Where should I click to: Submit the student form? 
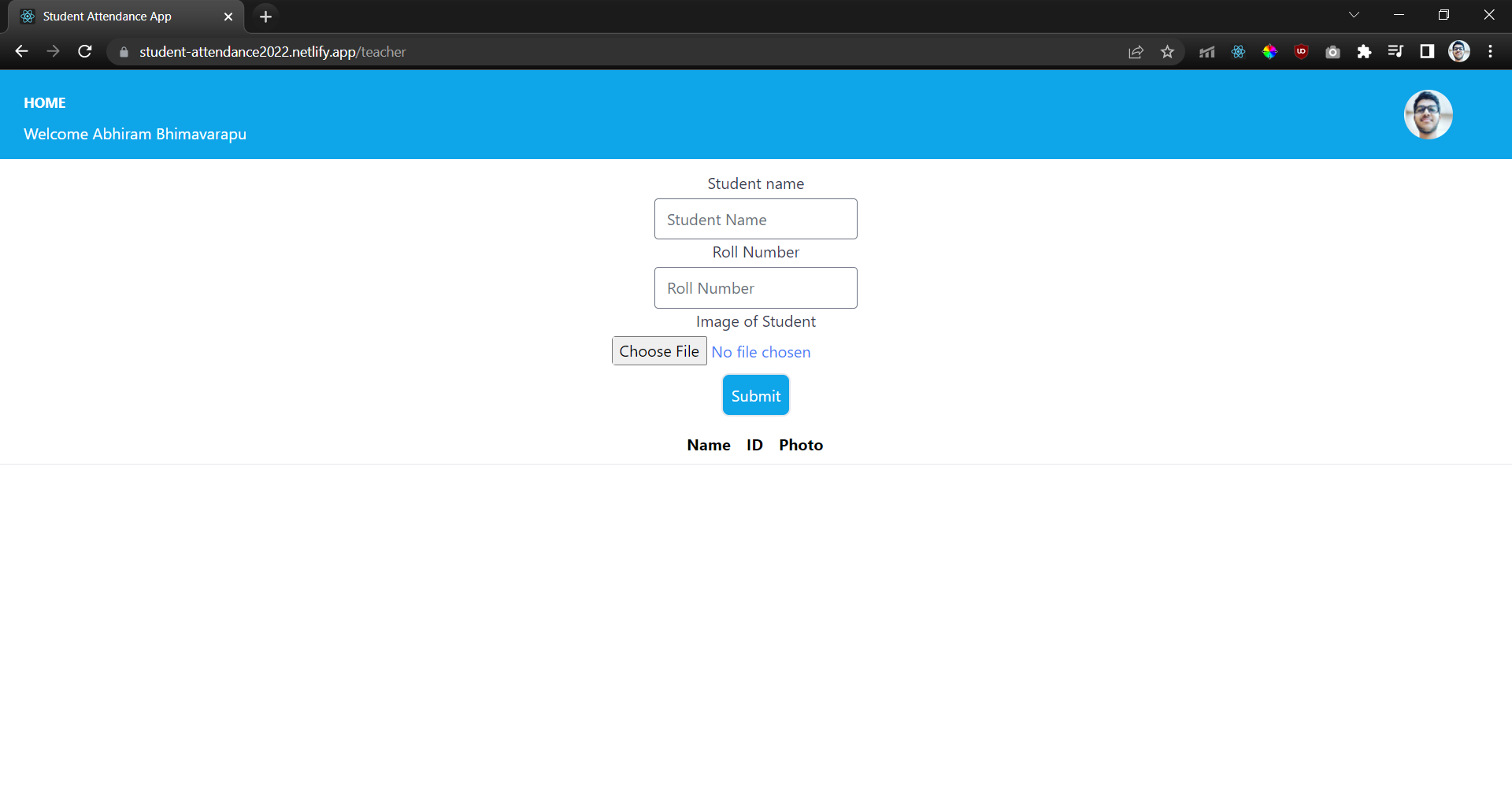click(755, 394)
